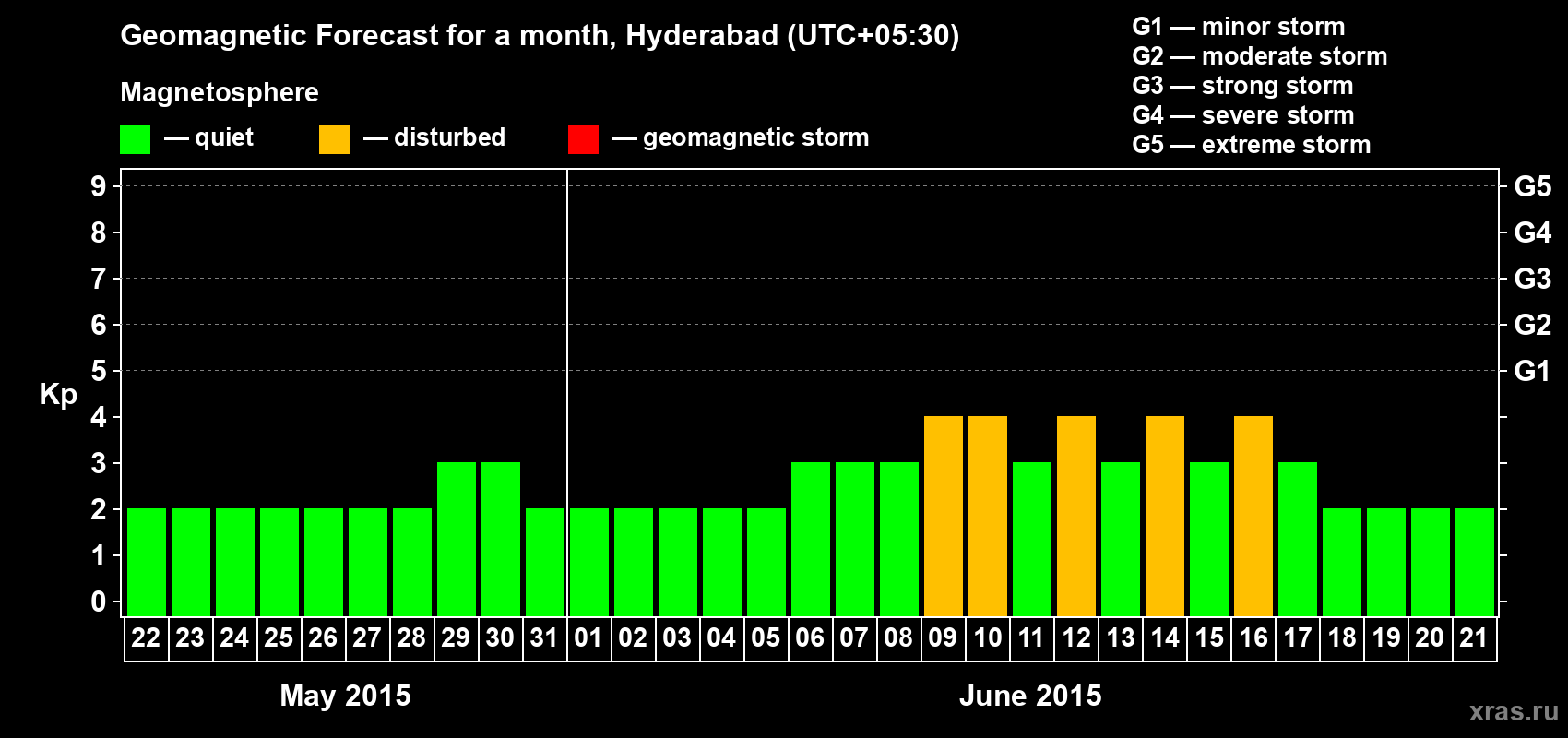Click the 'G5 — extreme storm' legend line

1252,145
